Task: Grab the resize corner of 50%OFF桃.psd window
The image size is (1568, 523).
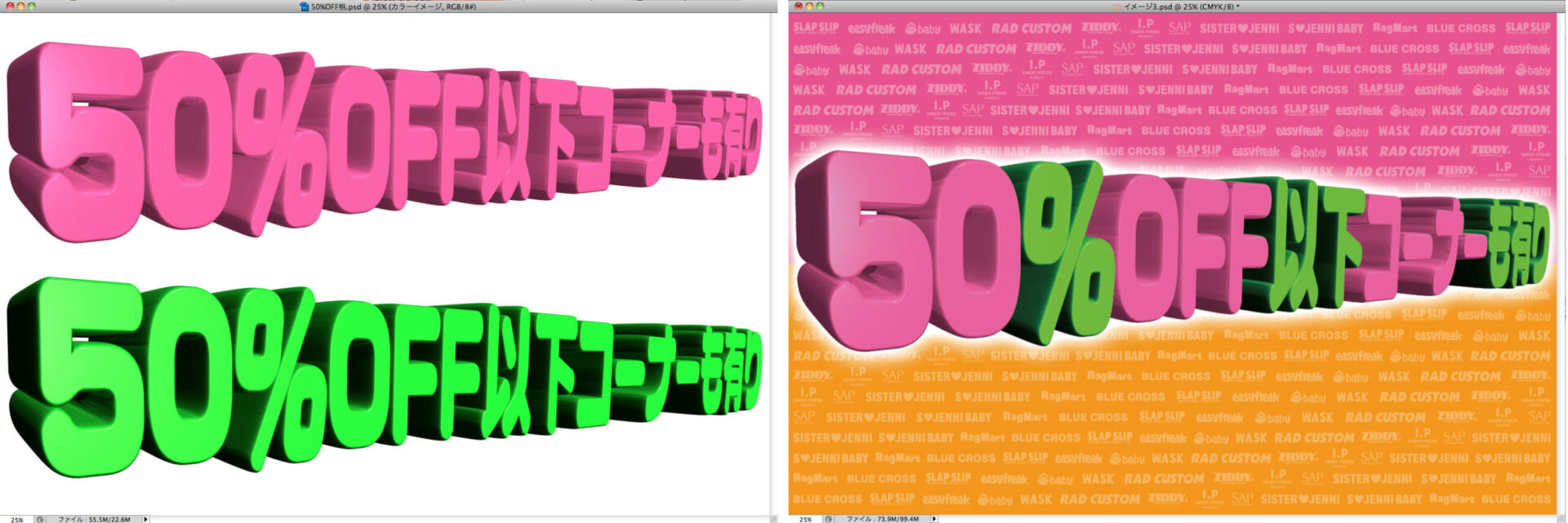Action: [773, 519]
